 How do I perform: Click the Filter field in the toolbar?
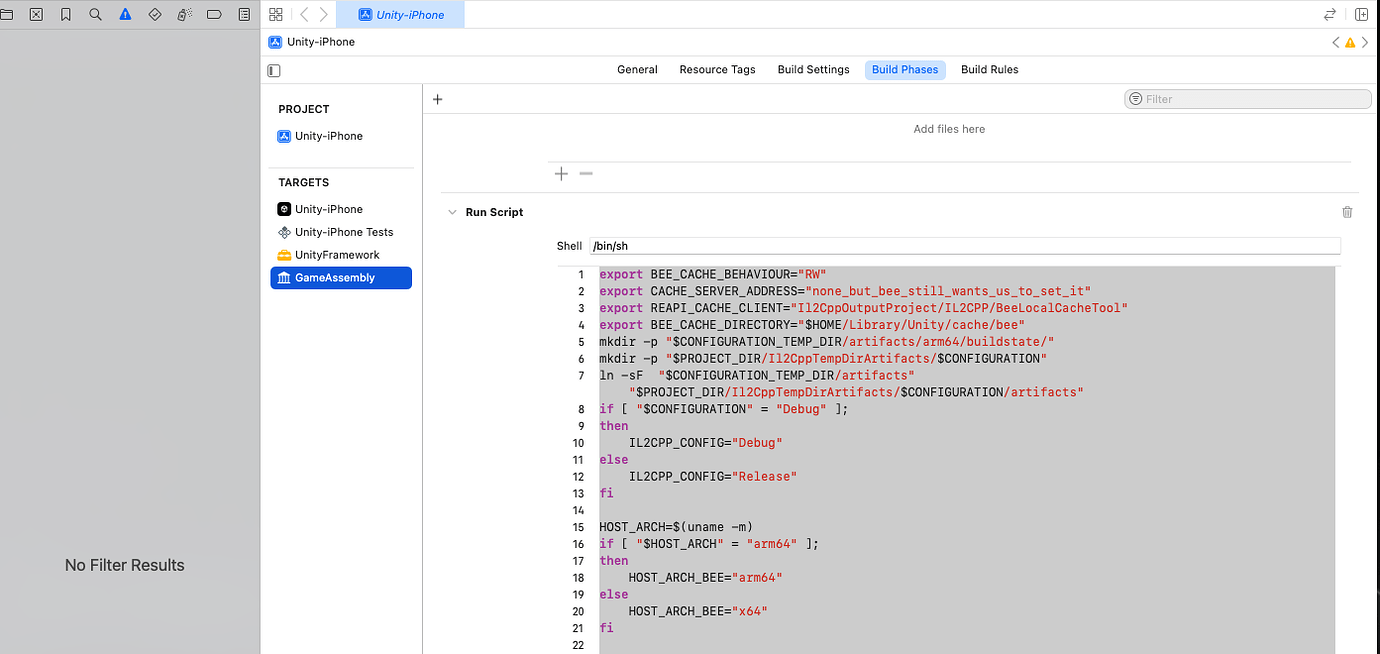pyautogui.click(x=1247, y=98)
